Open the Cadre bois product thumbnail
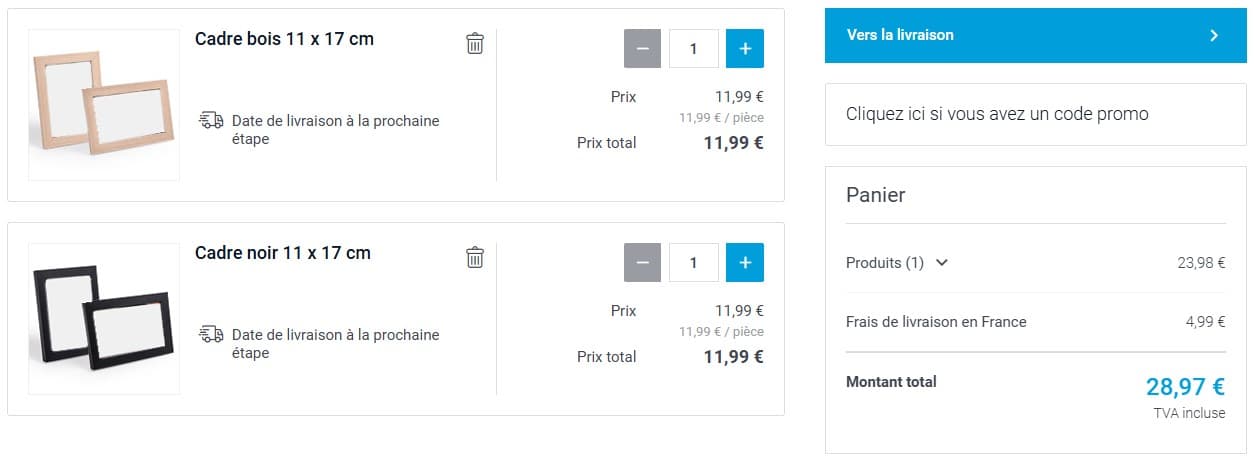 point(104,105)
